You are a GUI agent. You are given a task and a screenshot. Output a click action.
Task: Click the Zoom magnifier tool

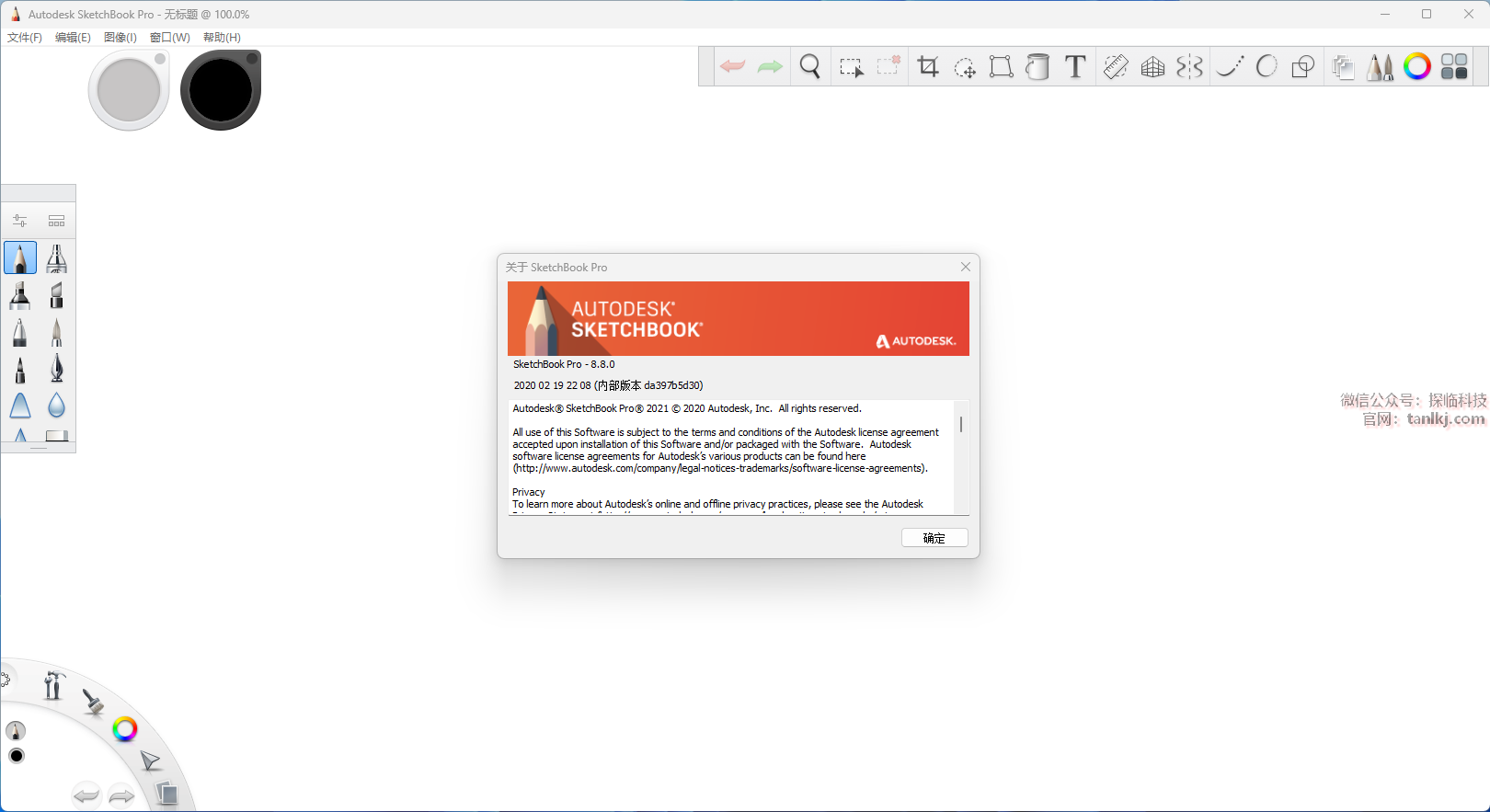click(809, 66)
